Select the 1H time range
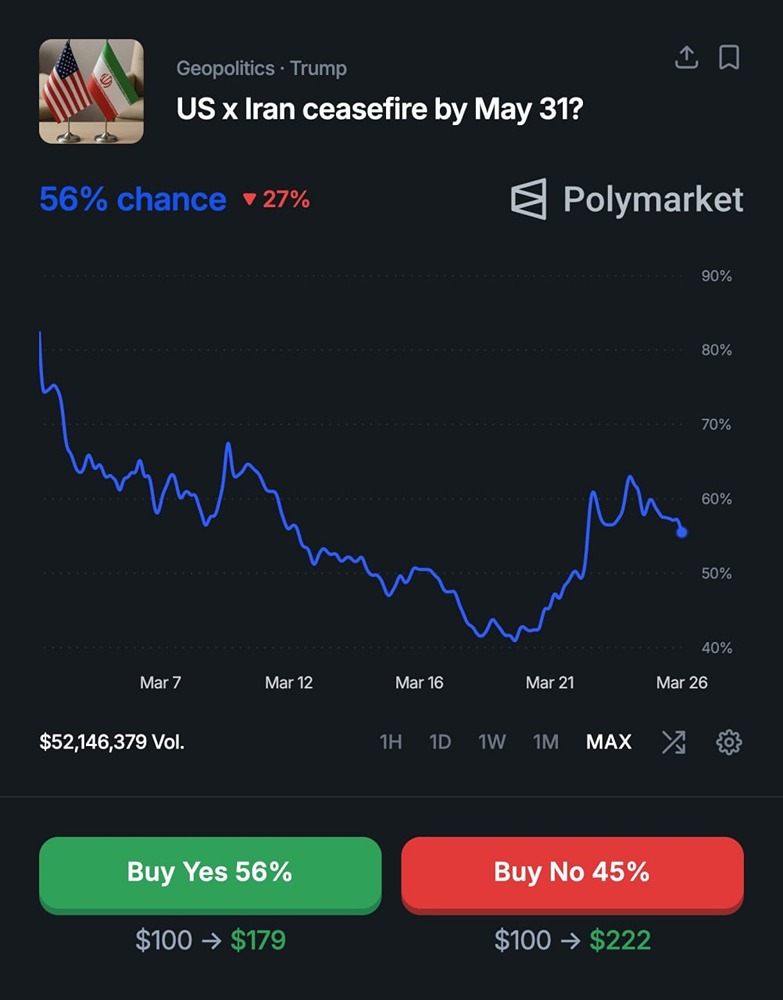Screen dimensions: 783x1000 (390, 742)
